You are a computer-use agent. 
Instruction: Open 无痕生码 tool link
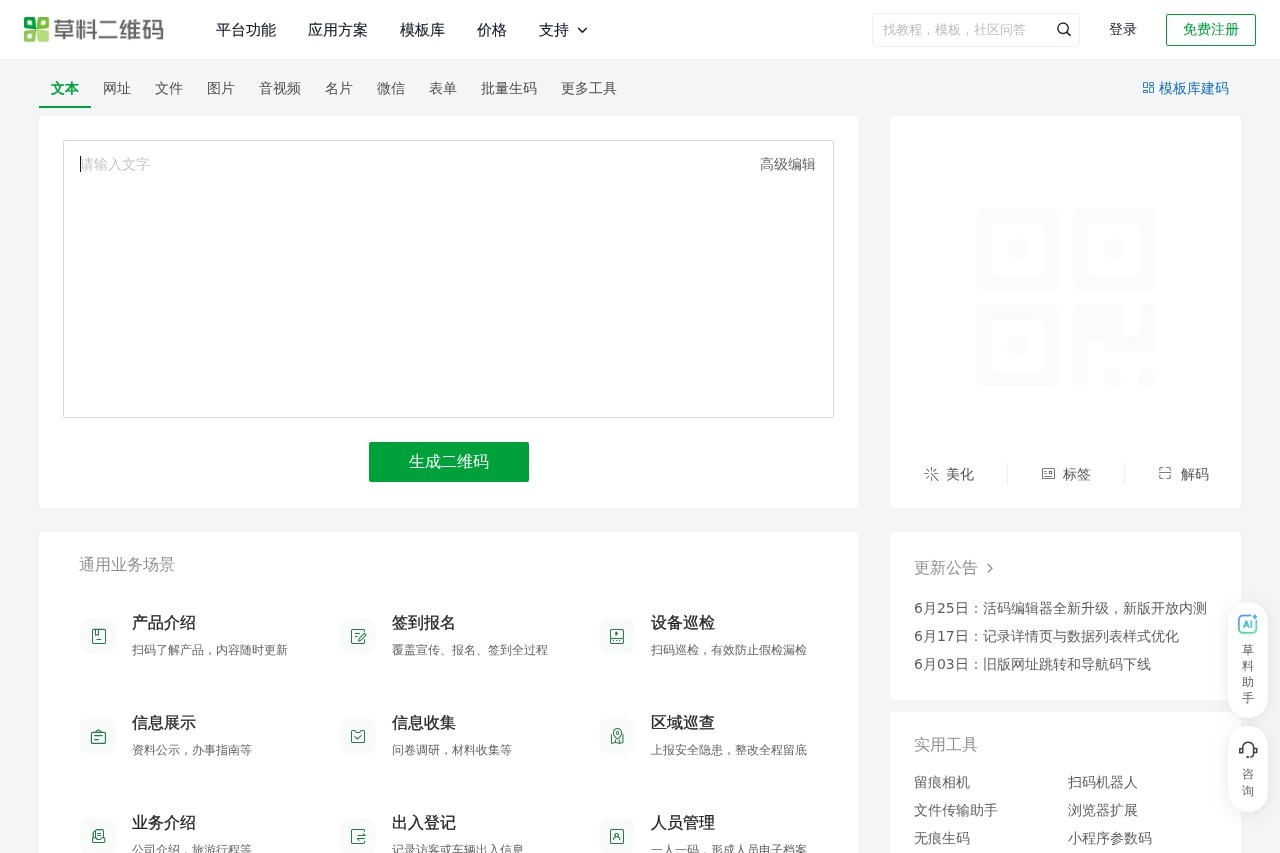(942, 838)
